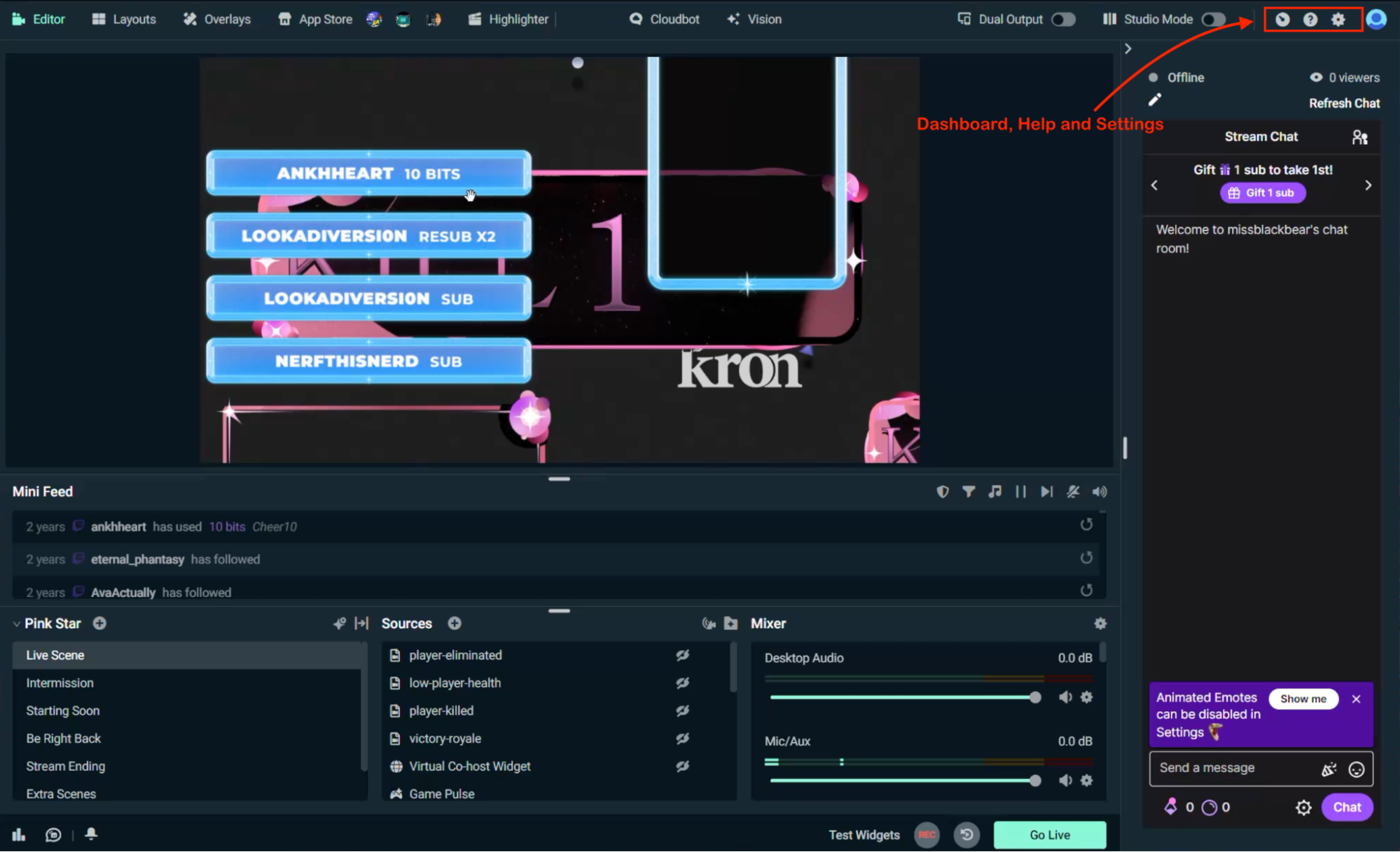1400x852 pixels.
Task: Collapse the chat side panel chevron
Action: coord(1128,48)
